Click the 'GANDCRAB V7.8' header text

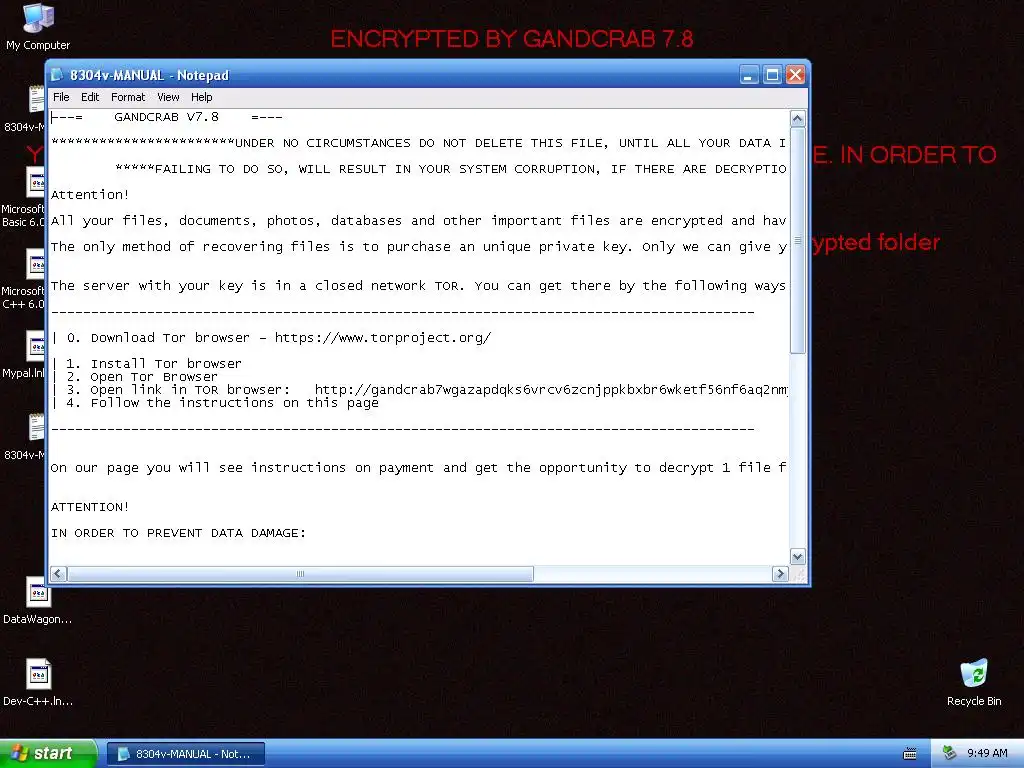click(x=167, y=117)
